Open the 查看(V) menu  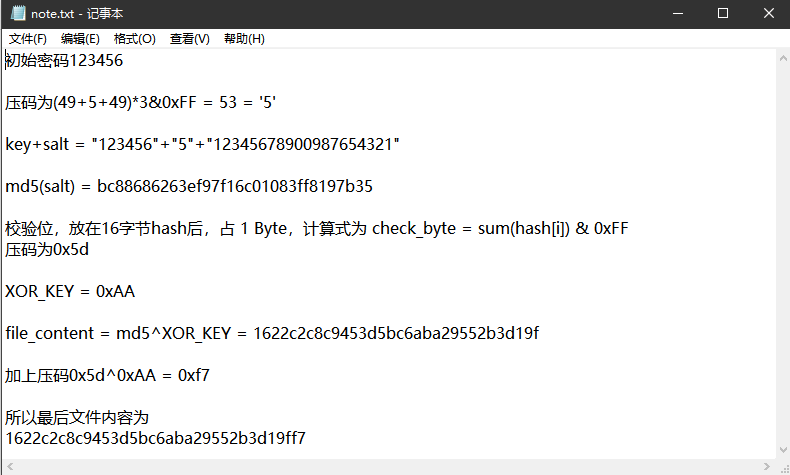189,39
